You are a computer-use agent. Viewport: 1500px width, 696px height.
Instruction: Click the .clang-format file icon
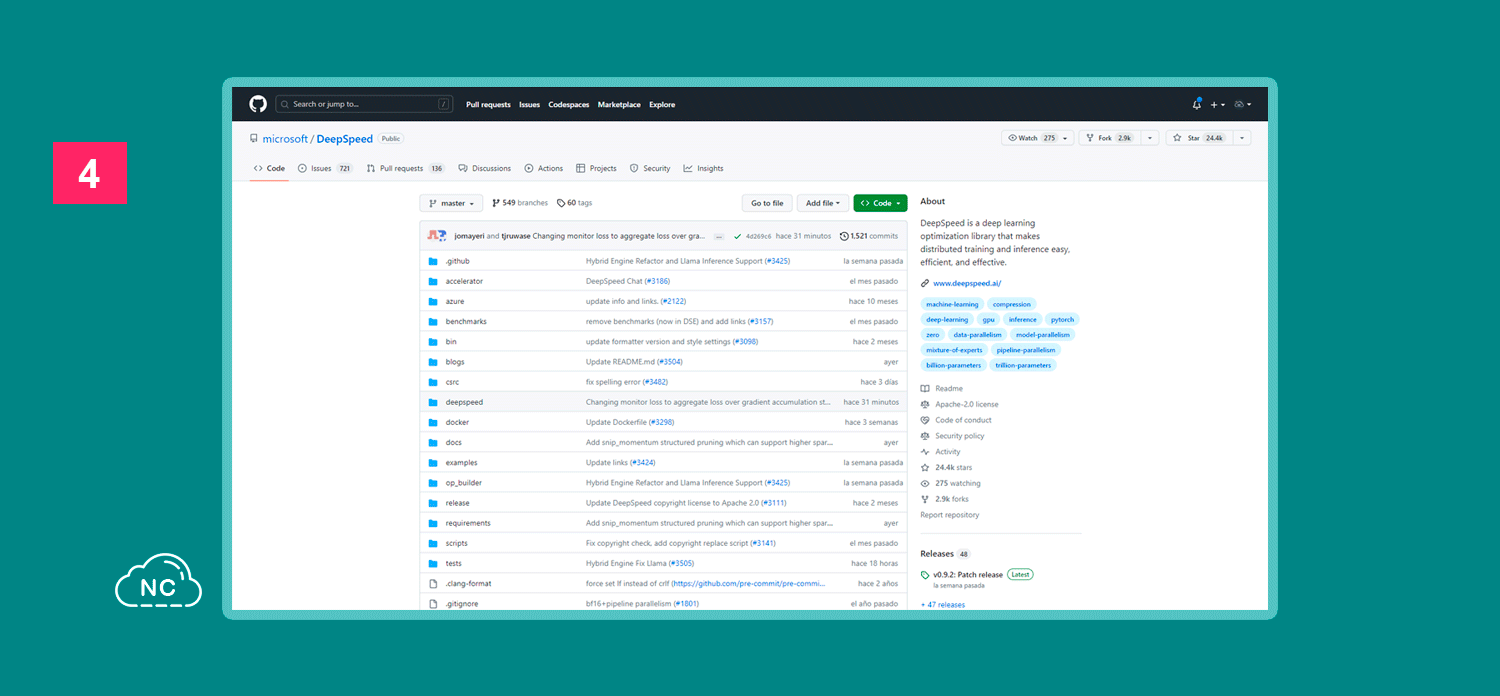coord(433,583)
